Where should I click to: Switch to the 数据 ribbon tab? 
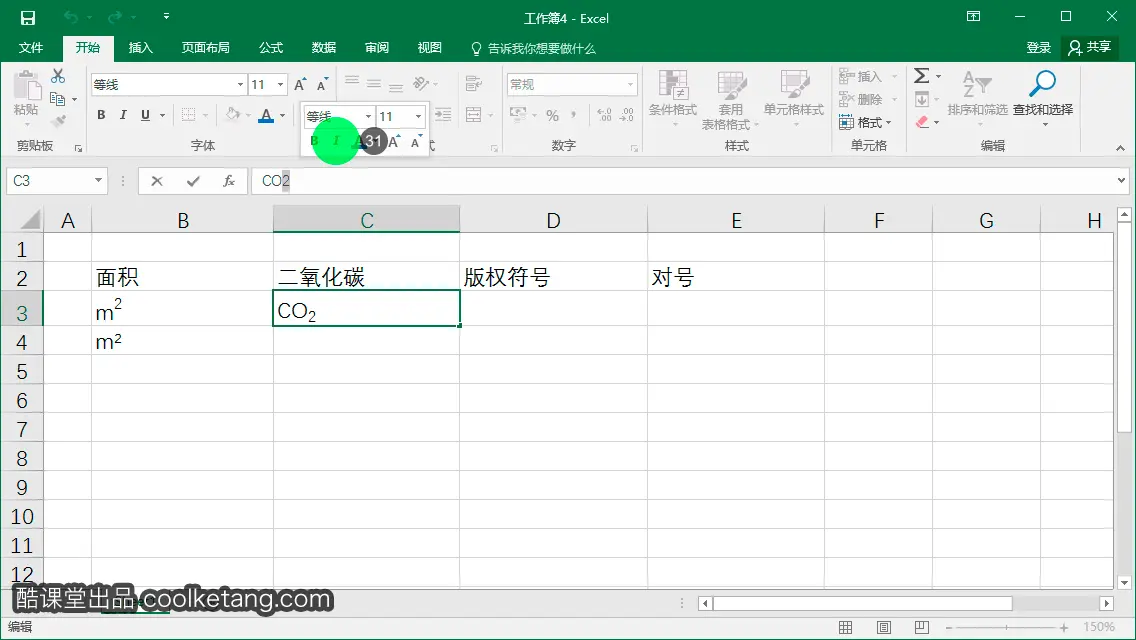click(x=324, y=48)
